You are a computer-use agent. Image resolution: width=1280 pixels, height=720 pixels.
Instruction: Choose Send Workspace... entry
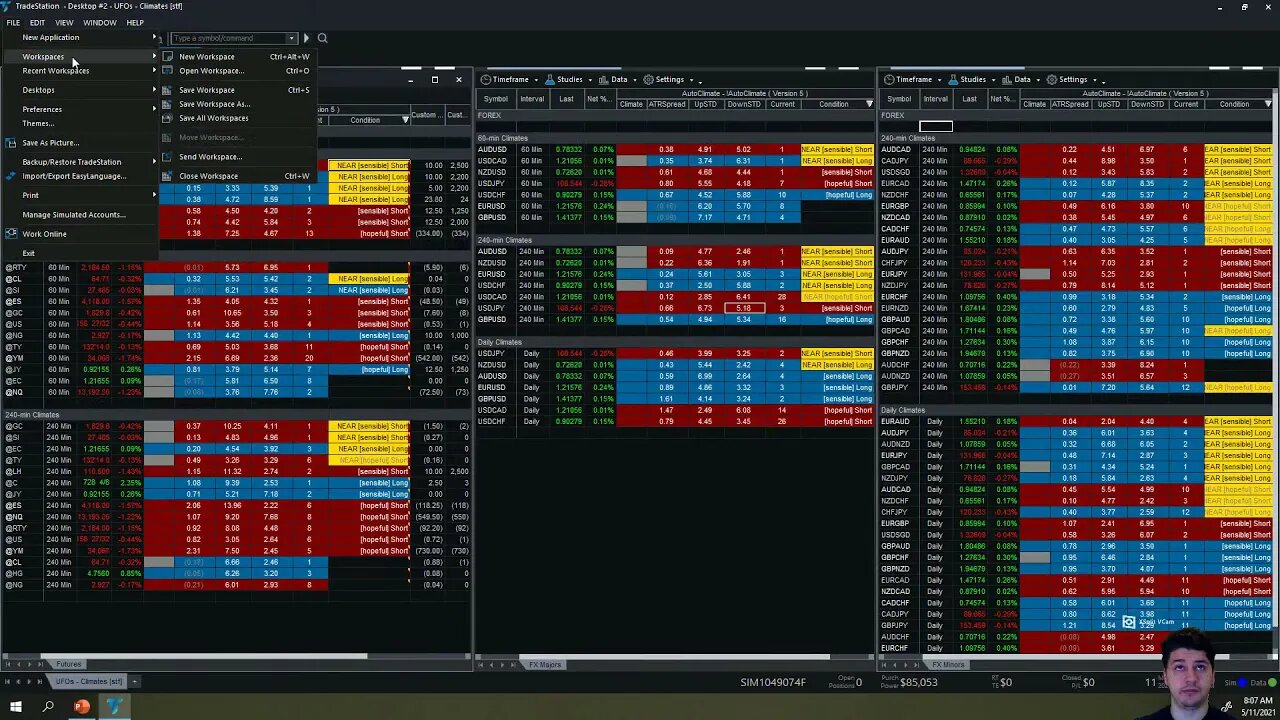210,157
